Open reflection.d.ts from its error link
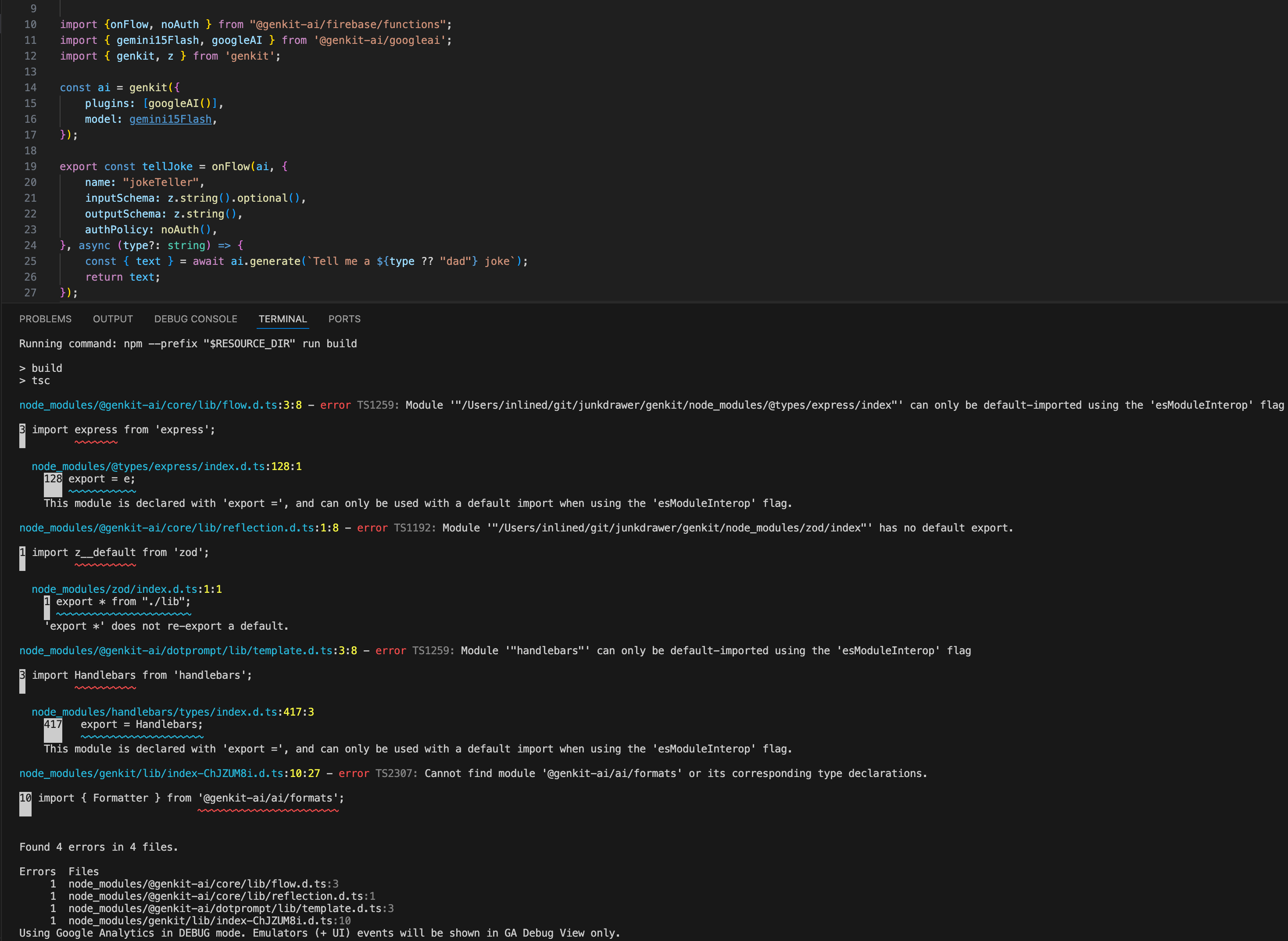 coord(166,528)
